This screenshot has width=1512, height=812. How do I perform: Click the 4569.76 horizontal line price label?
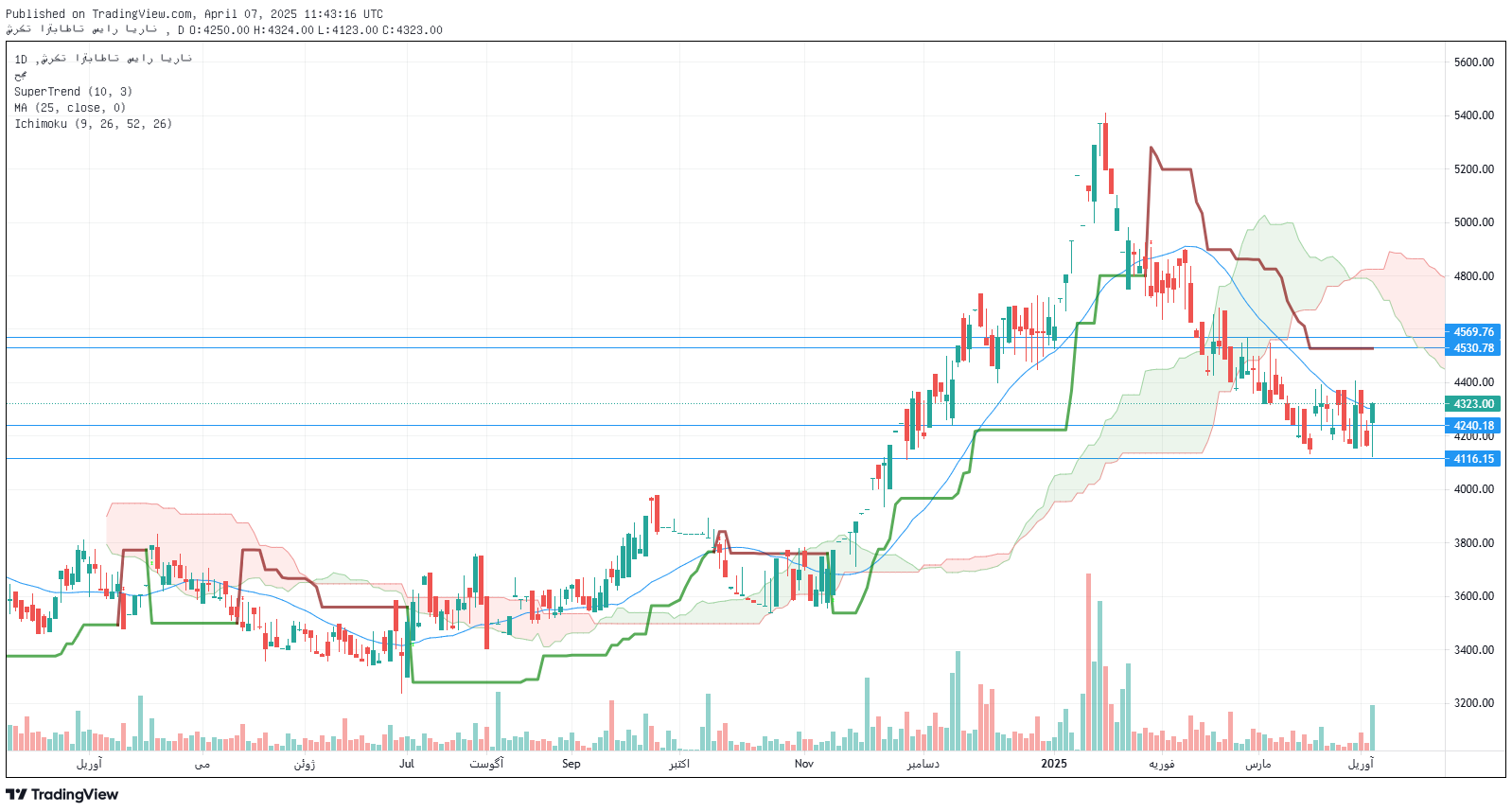(x=1473, y=332)
